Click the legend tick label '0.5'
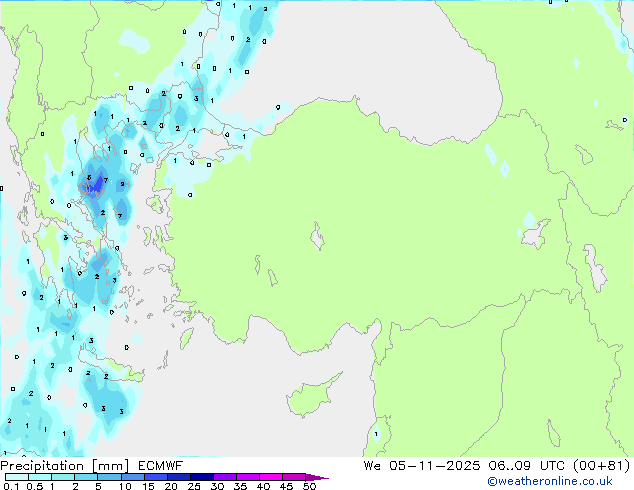 click(x=34, y=486)
